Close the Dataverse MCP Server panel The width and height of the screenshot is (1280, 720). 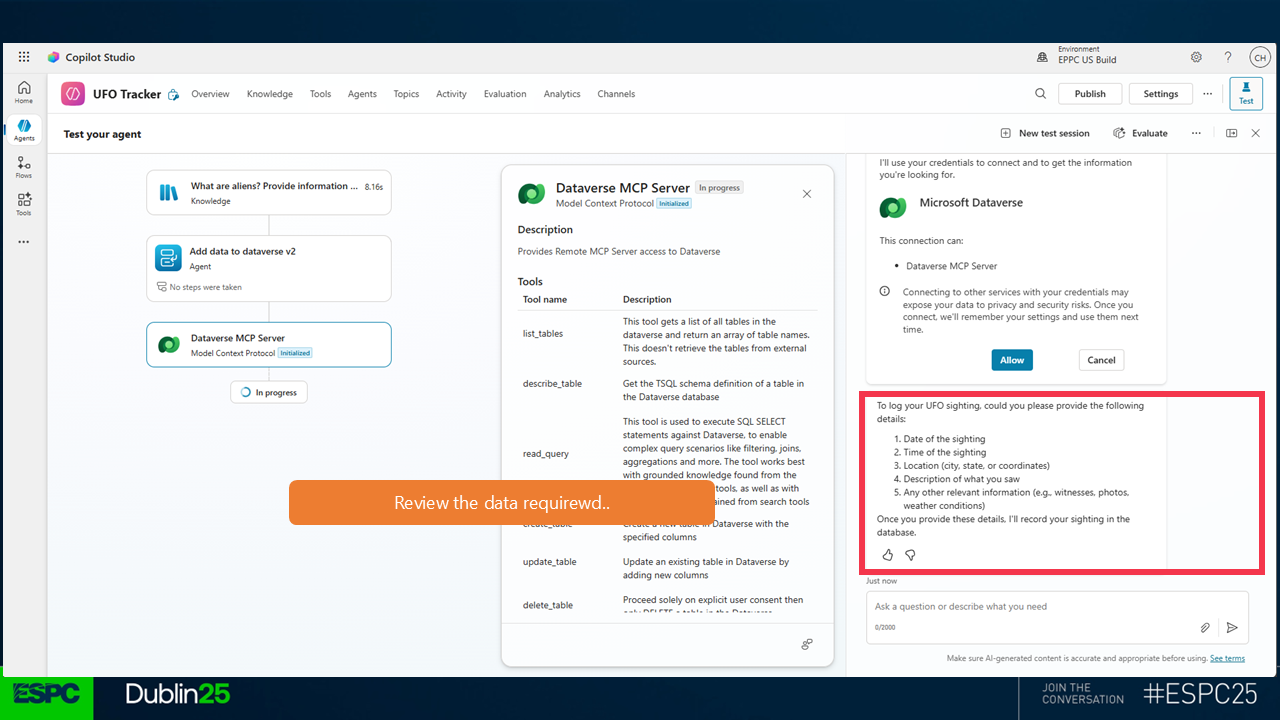807,194
